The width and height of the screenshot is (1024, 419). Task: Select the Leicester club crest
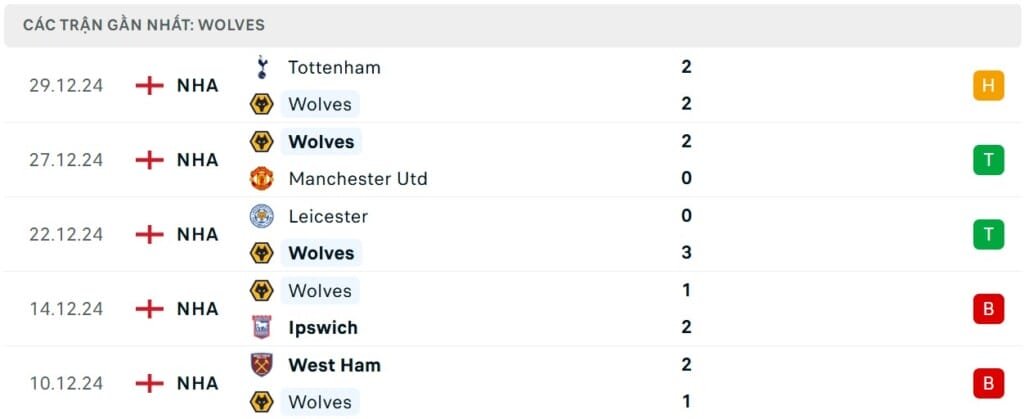click(x=261, y=216)
